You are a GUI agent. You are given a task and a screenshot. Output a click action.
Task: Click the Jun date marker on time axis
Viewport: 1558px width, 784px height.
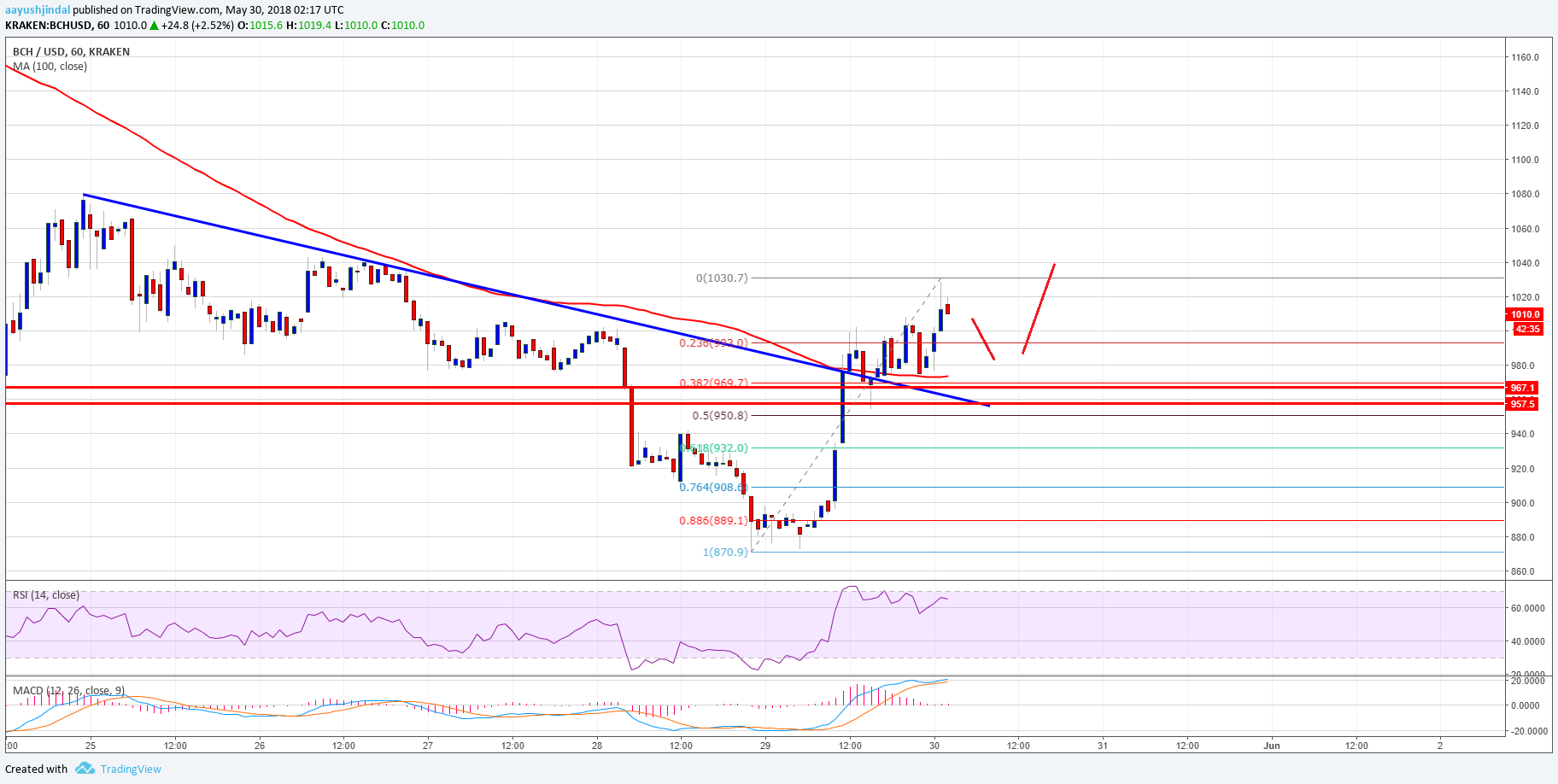1272,746
